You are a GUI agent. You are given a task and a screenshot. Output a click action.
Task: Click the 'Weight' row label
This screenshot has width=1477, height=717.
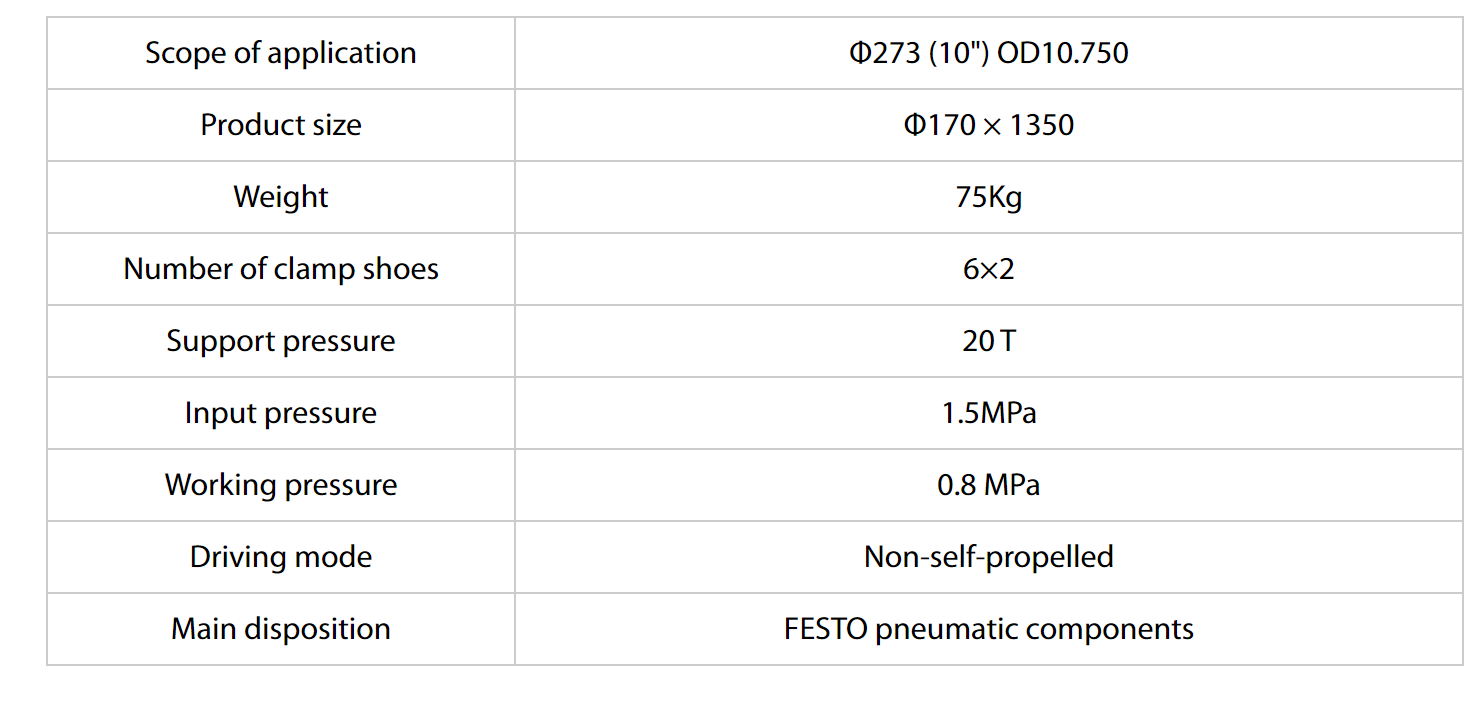281,197
